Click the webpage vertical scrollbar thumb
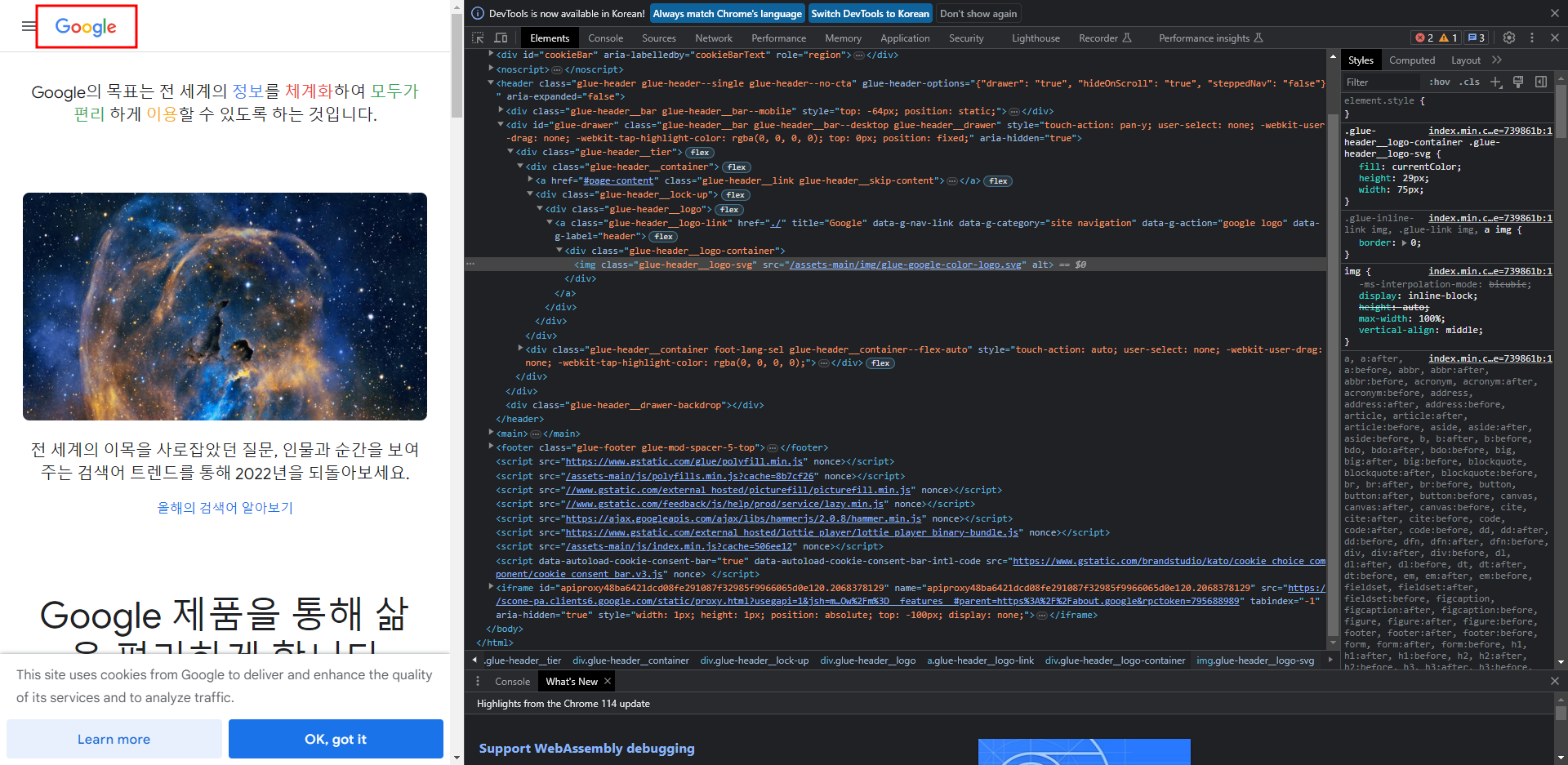Viewport: 1568px width, 765px height. coord(457,65)
